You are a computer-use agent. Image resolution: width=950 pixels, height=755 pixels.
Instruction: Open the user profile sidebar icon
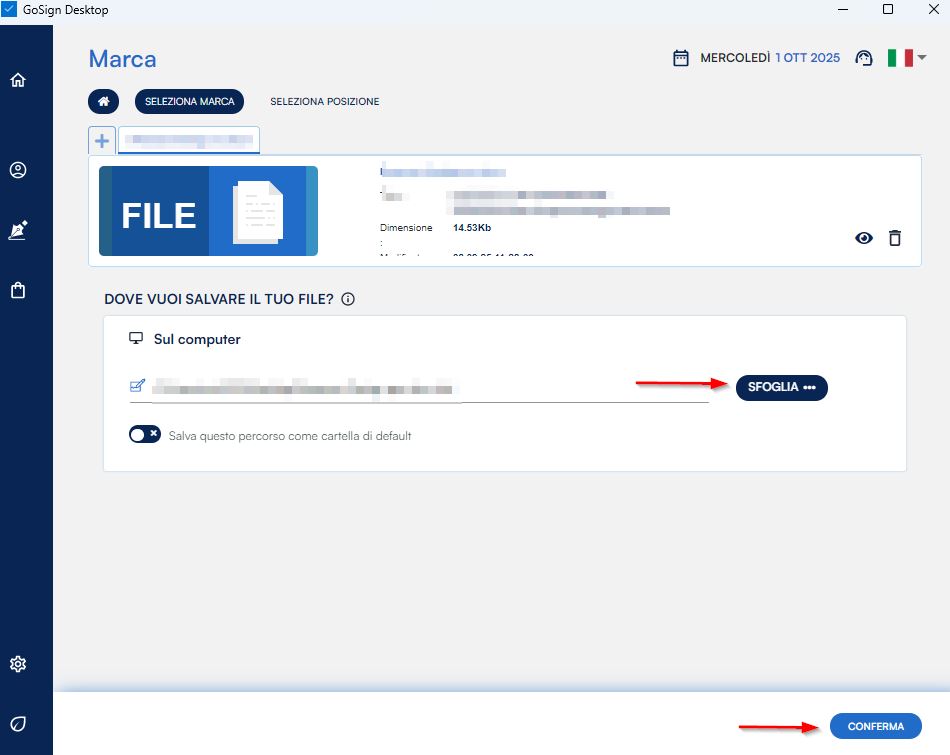click(x=18, y=170)
